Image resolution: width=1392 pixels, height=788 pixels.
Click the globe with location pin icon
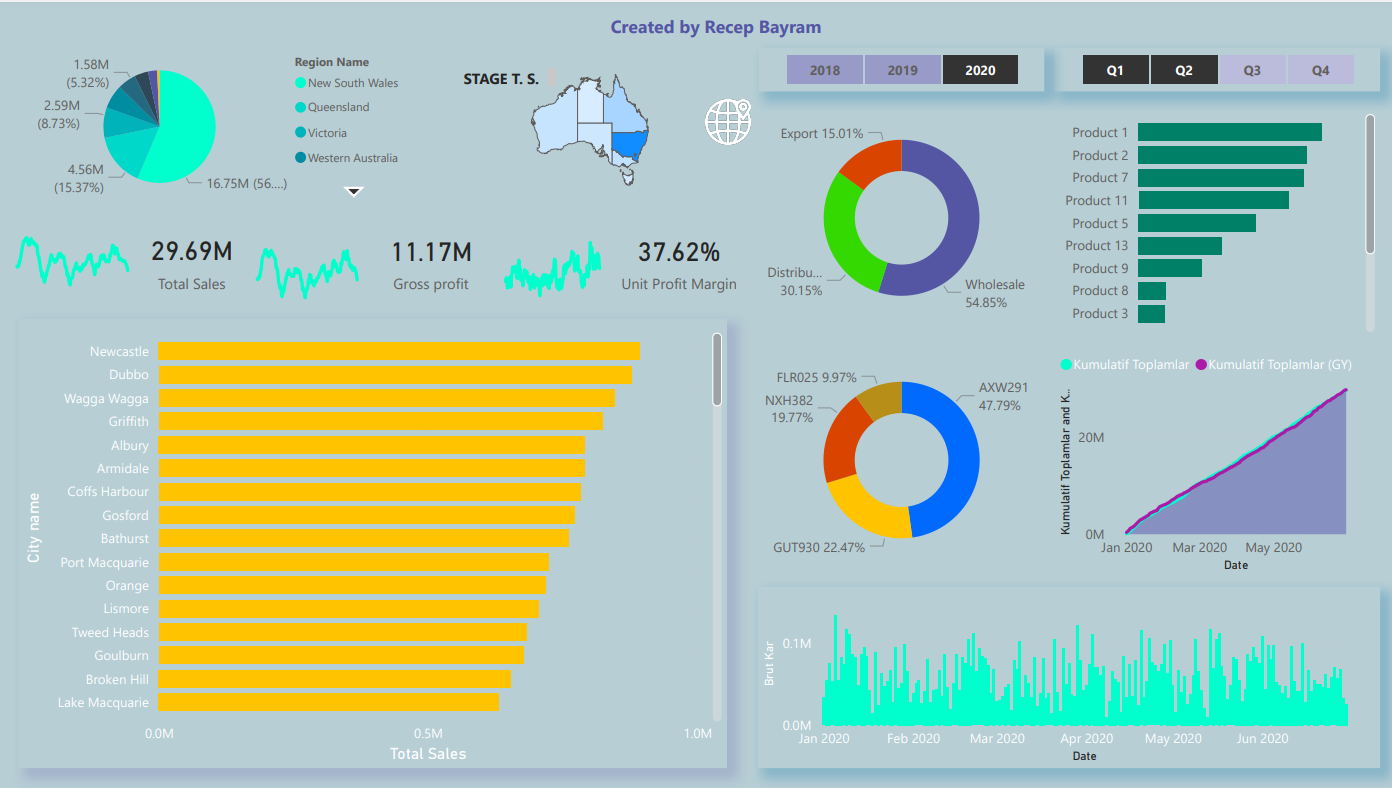(727, 122)
